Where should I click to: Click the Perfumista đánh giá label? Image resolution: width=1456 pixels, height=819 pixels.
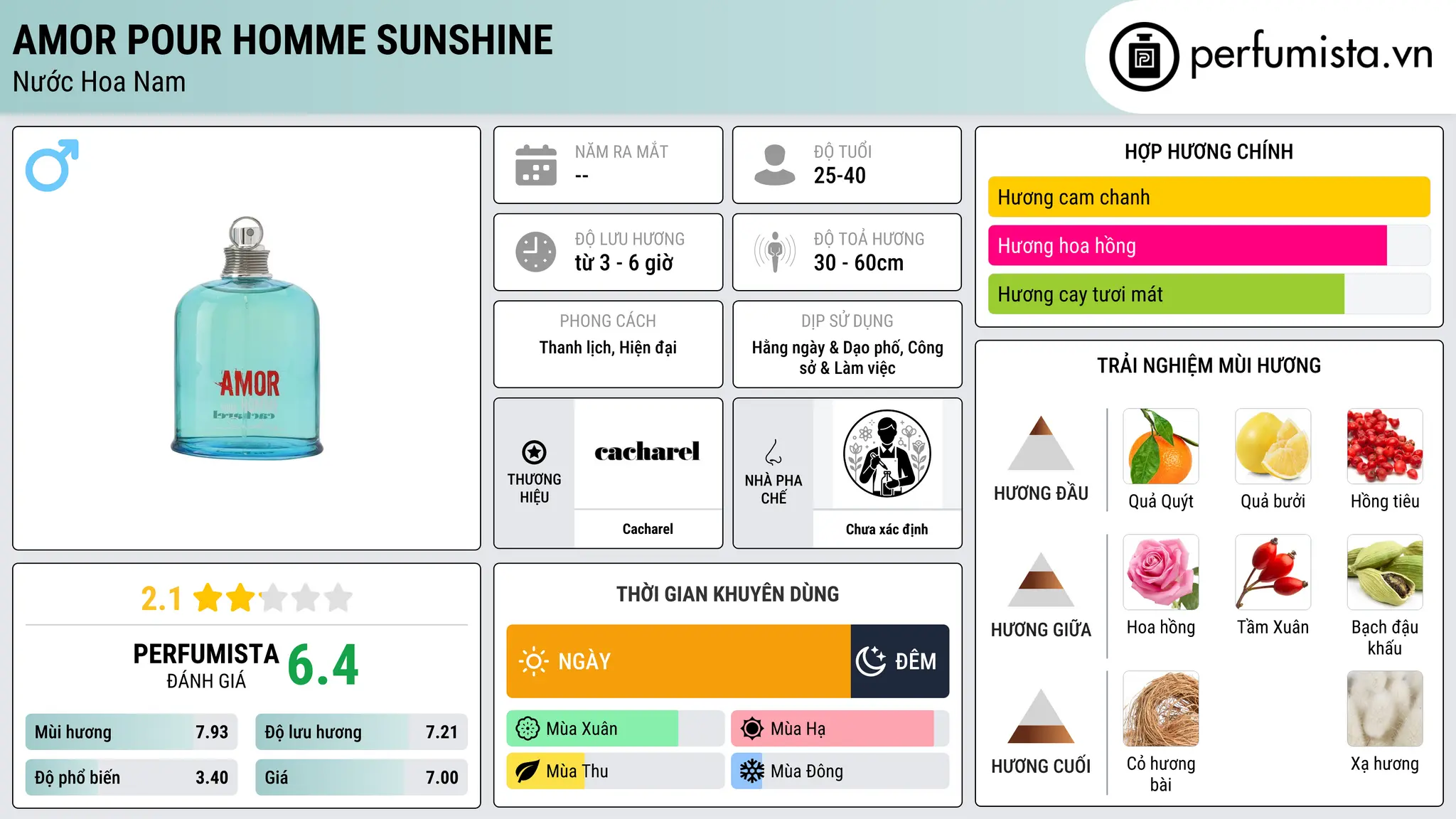pyautogui.click(x=205, y=665)
